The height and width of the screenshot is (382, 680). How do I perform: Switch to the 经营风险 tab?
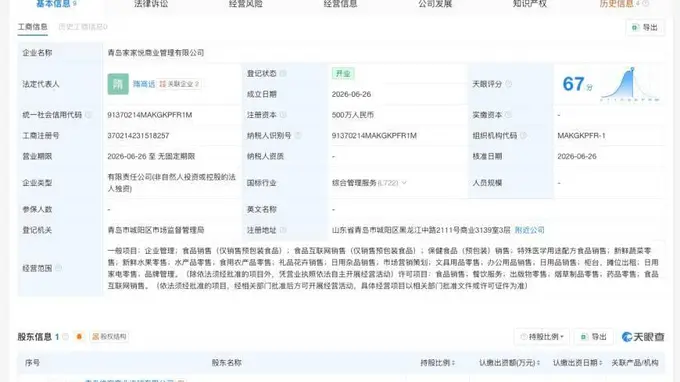pyautogui.click(x=245, y=4)
